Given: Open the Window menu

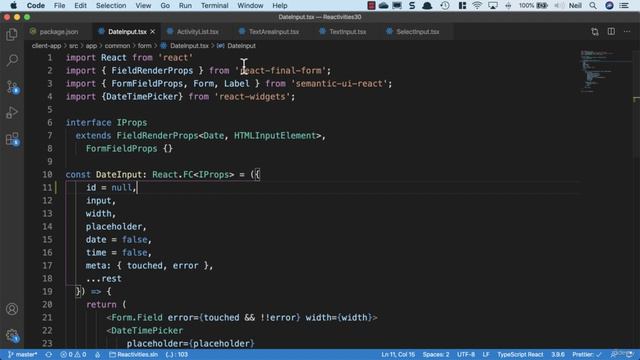Looking at the screenshot, I should (250, 6).
